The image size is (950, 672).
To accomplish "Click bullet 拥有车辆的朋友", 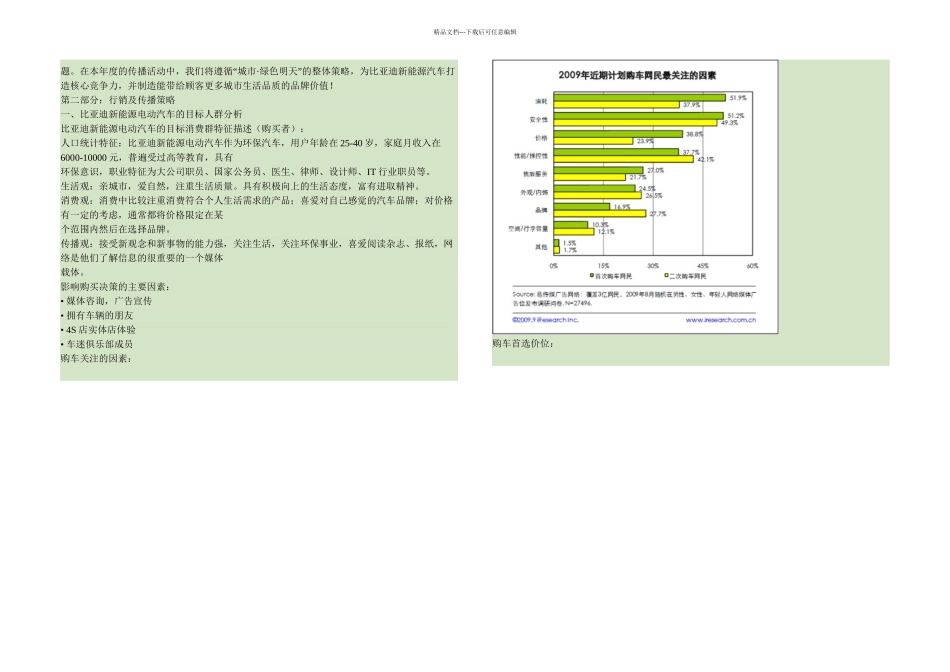I will tap(97, 316).
